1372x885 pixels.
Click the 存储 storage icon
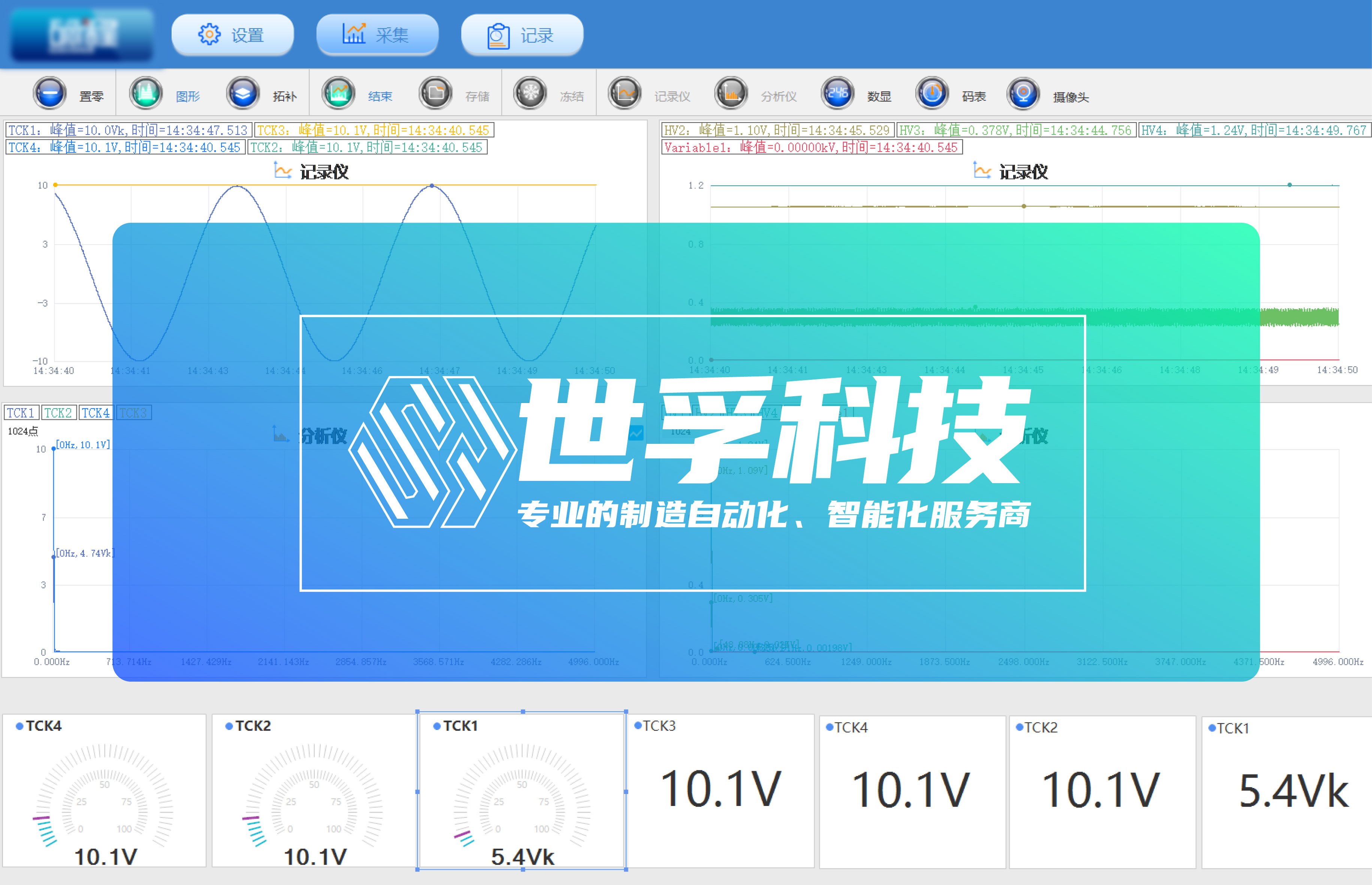tap(436, 93)
